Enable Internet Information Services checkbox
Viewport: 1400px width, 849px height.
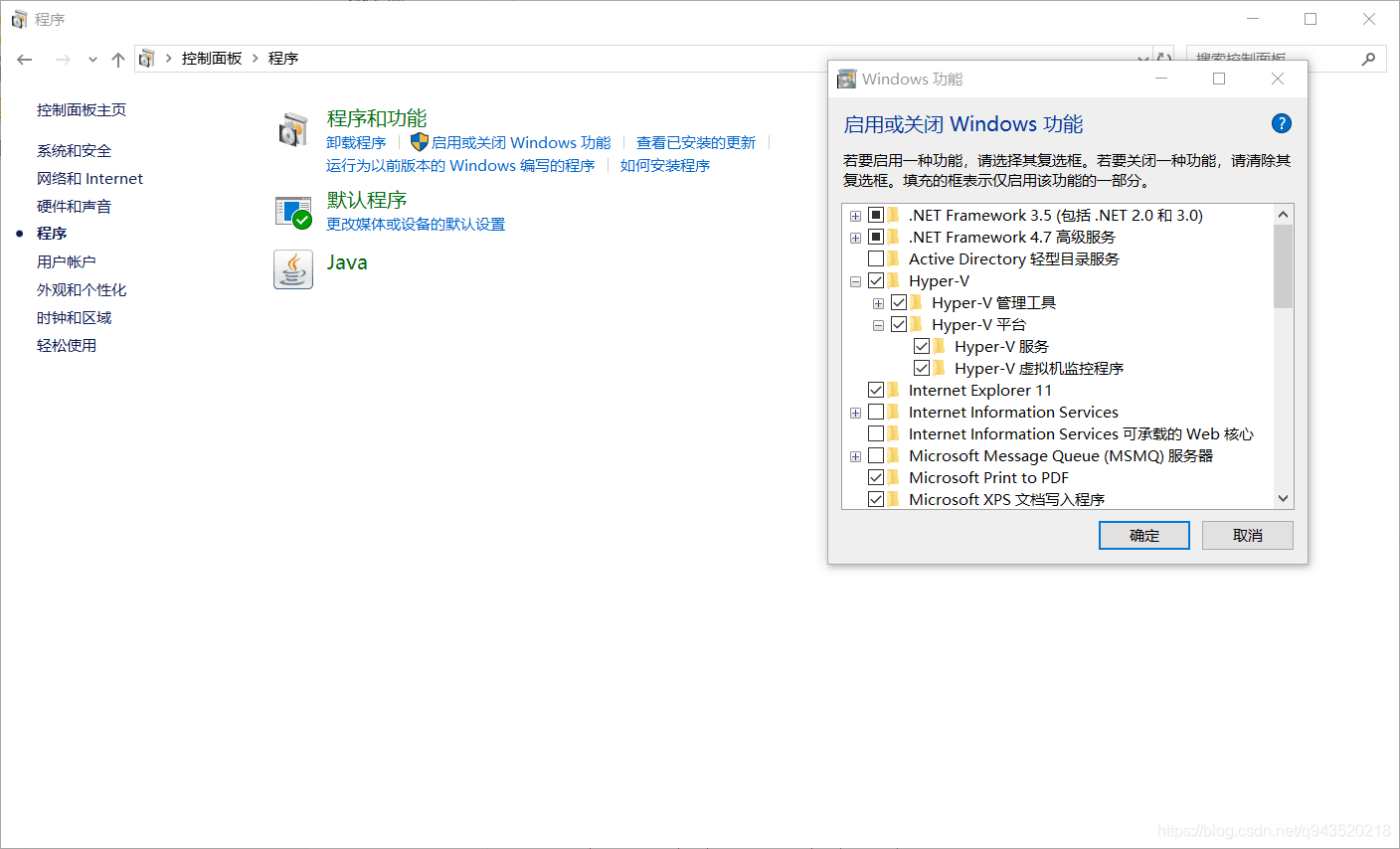(x=876, y=412)
